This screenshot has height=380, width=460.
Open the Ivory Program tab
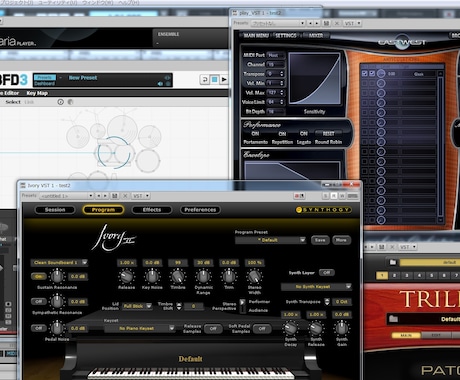(103, 210)
